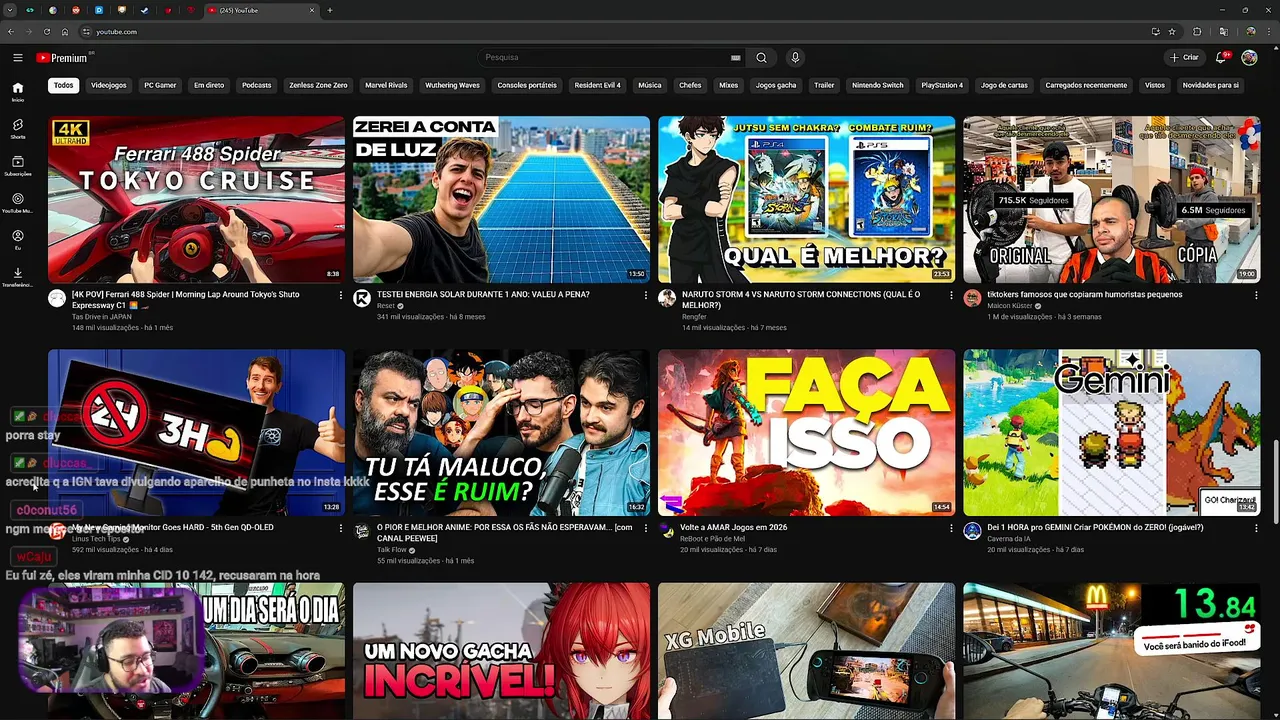
Task: Open the Chrome three-dot menu
Action: point(1268,32)
